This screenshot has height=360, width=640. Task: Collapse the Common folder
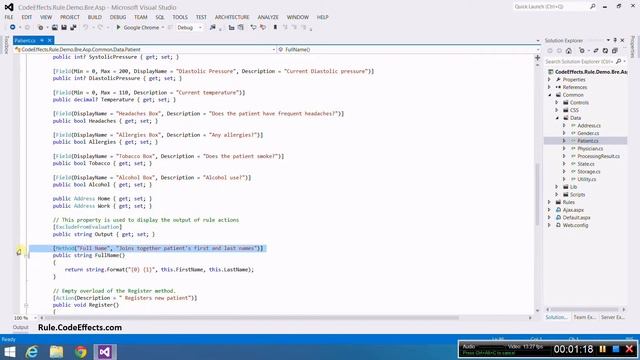tap(549, 95)
